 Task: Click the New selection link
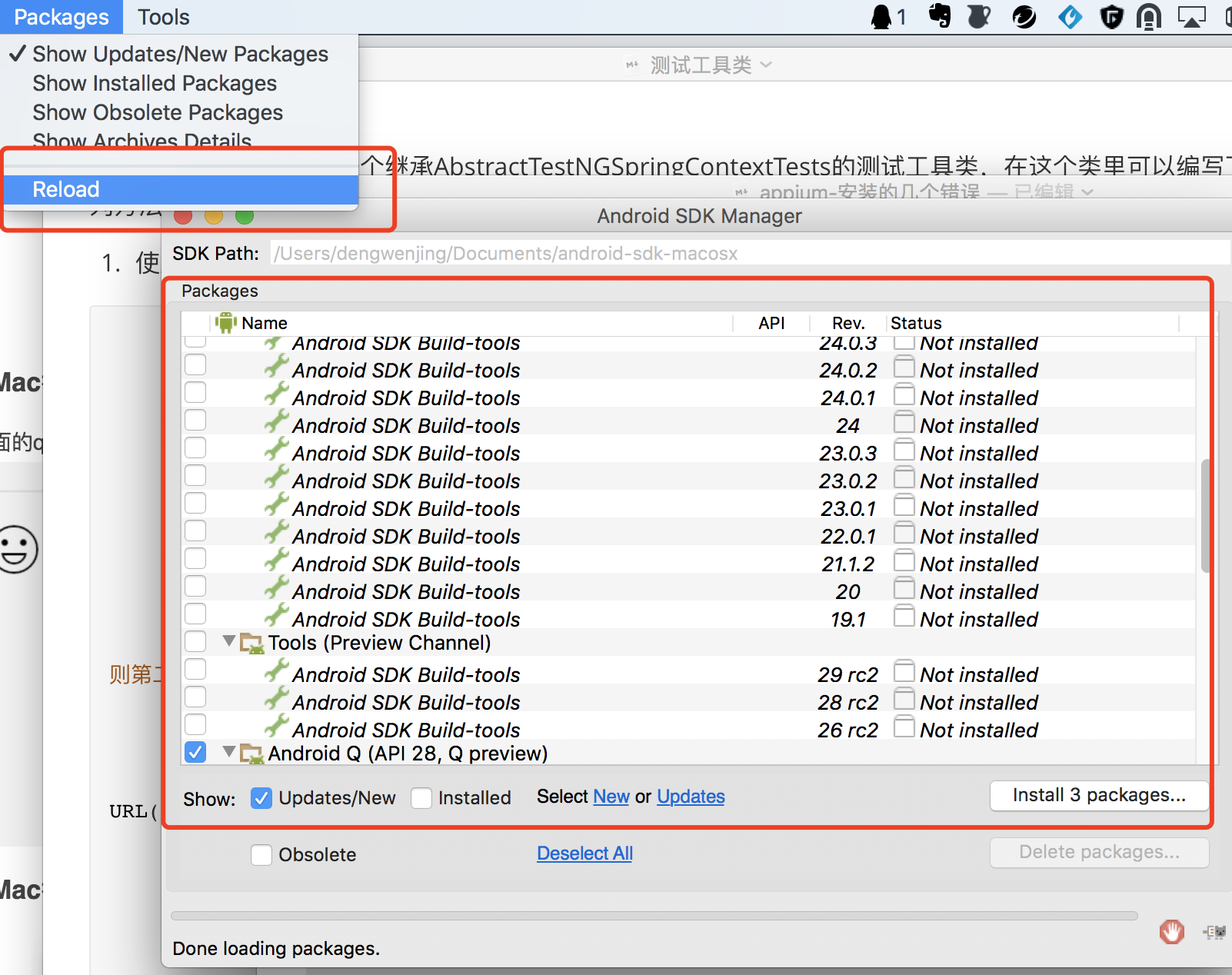(x=611, y=797)
